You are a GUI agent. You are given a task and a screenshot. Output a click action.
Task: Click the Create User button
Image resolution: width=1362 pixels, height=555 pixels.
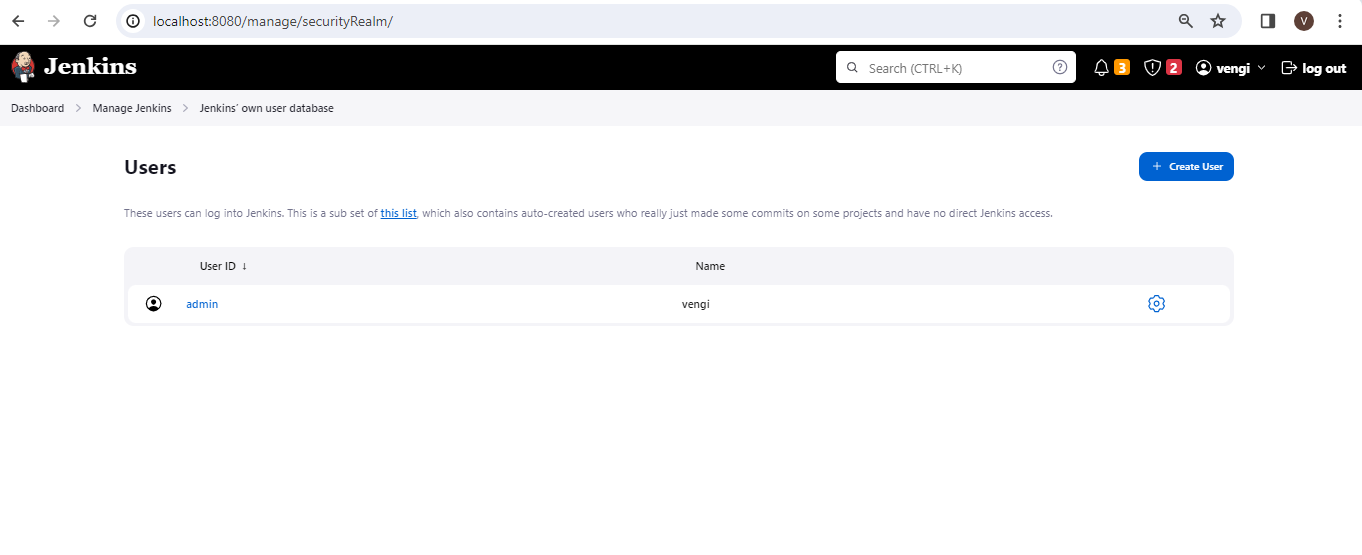tap(1186, 167)
